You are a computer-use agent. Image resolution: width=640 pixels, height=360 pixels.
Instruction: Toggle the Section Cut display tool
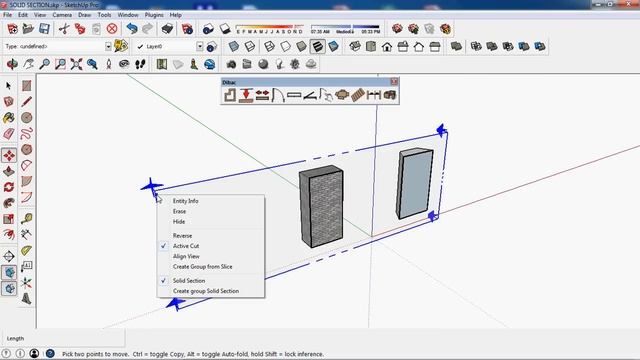(x=9, y=289)
